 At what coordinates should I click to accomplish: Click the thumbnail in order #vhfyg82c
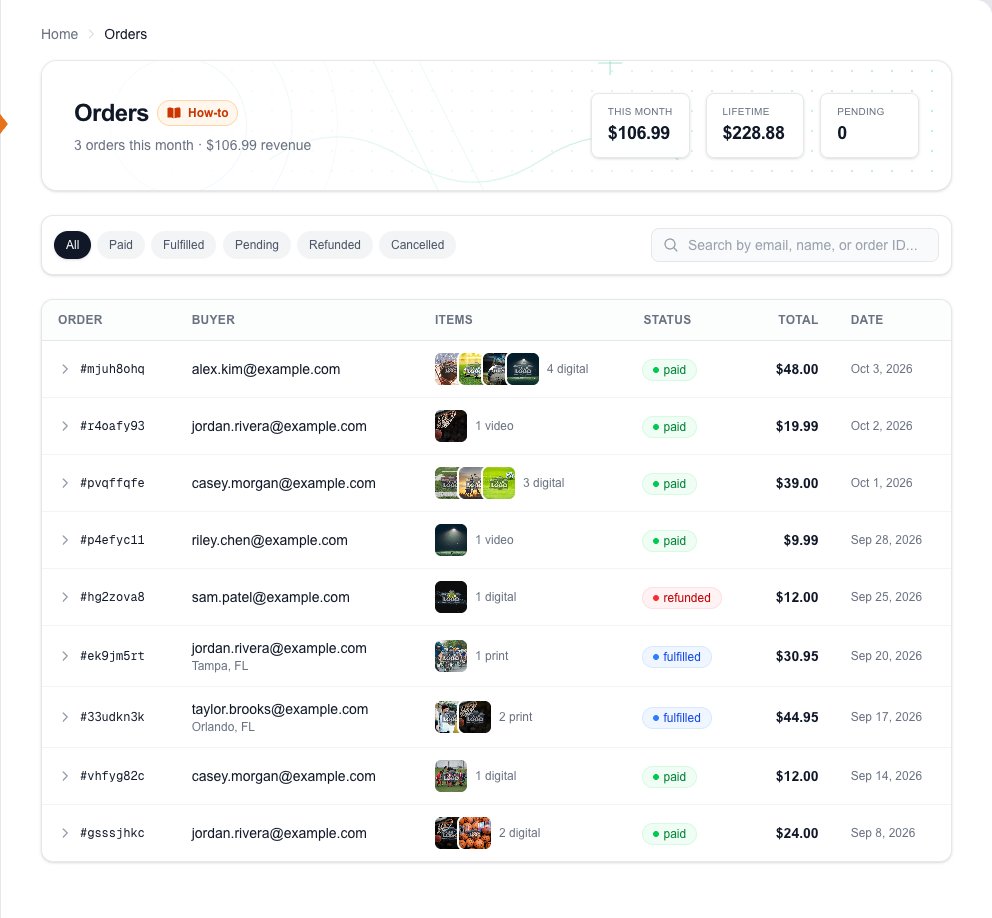click(450, 776)
